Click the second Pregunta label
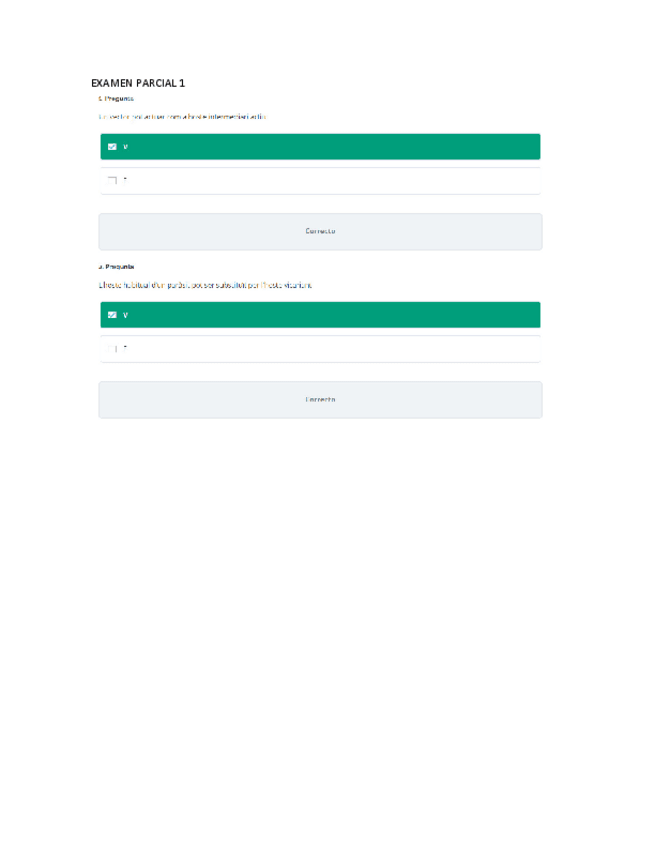 click(116, 267)
